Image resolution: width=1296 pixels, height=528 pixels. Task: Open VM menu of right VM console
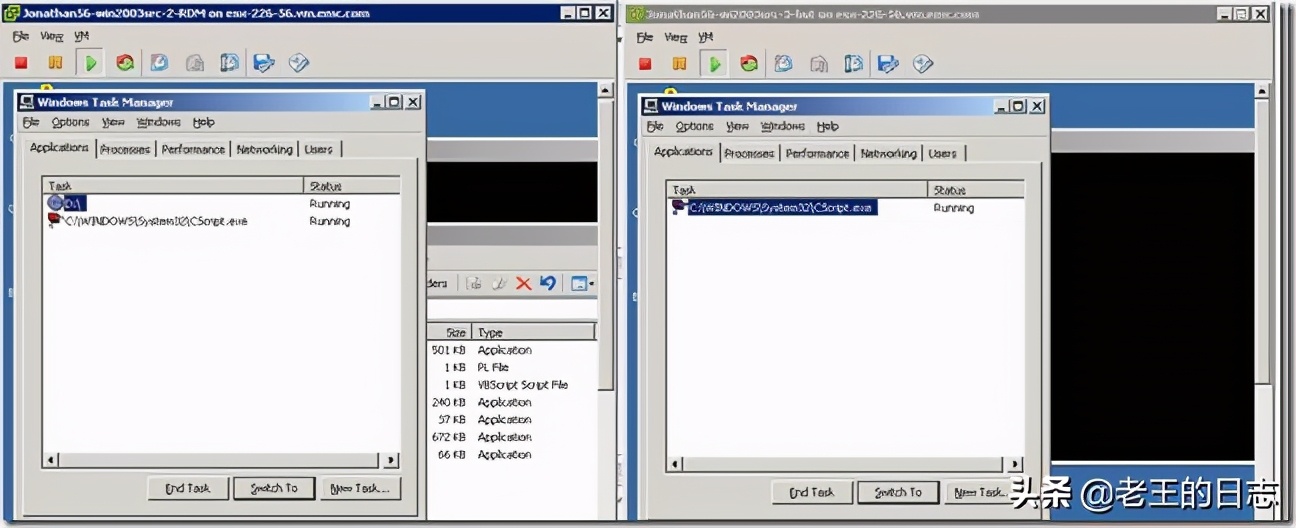pos(706,37)
